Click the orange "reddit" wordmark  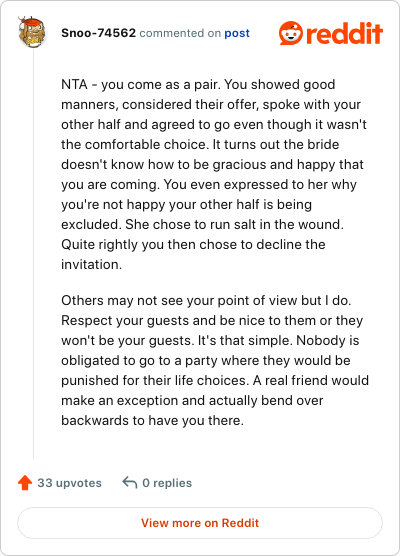click(344, 33)
